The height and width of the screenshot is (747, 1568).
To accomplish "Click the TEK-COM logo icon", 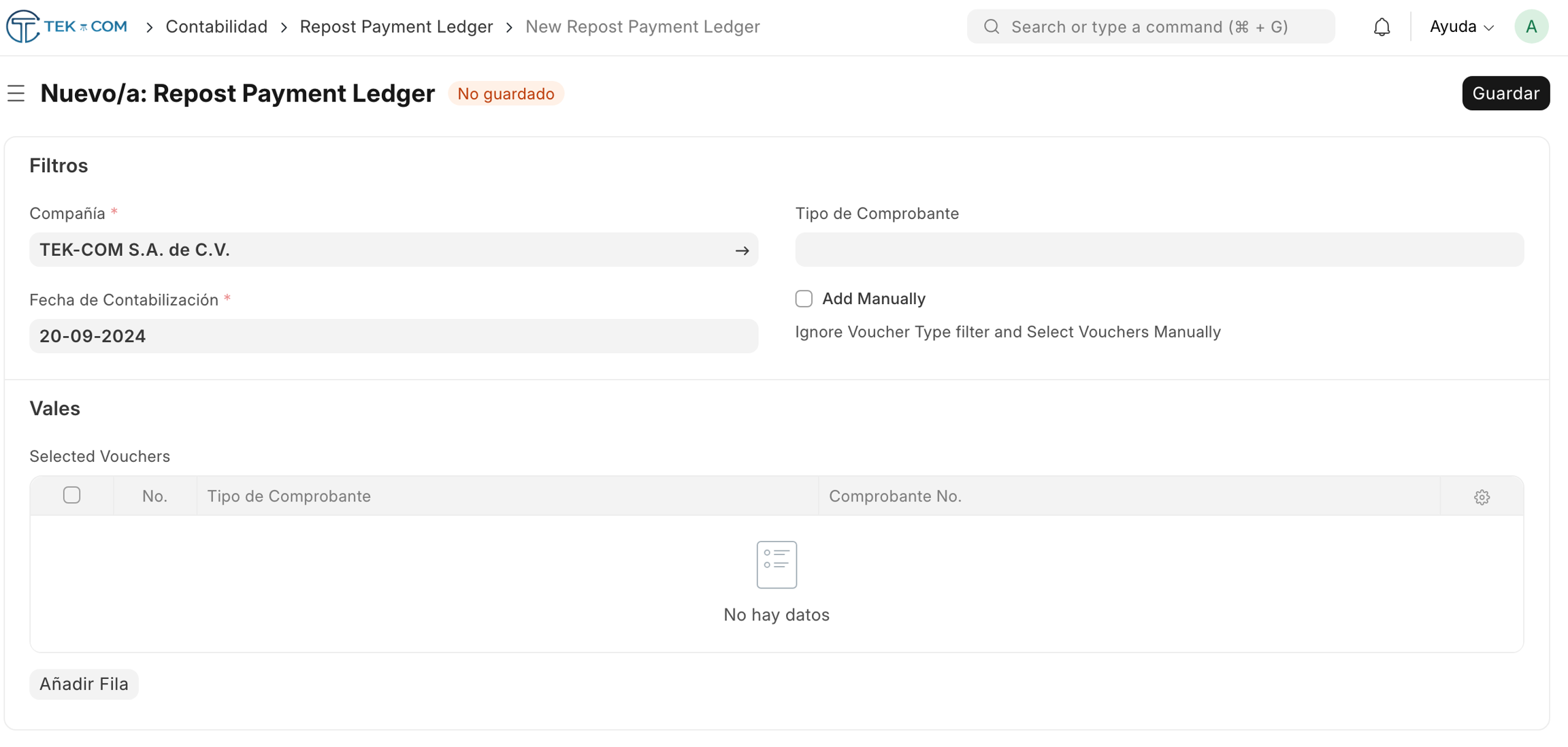I will pyautogui.click(x=23, y=27).
